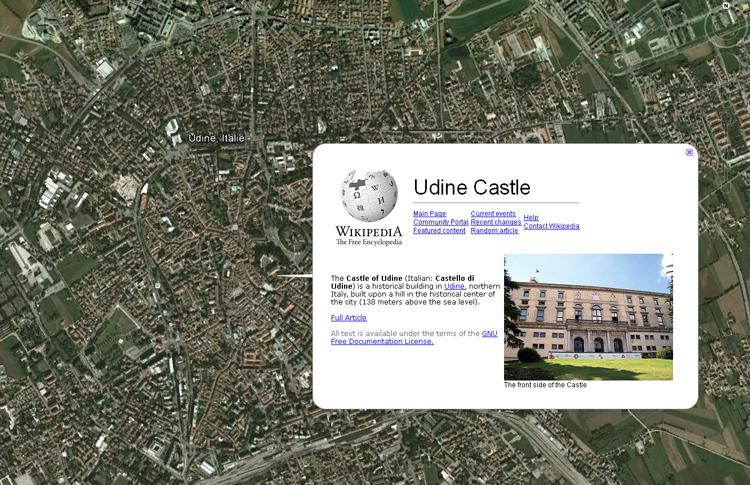Open the Recent changes link

click(x=496, y=222)
